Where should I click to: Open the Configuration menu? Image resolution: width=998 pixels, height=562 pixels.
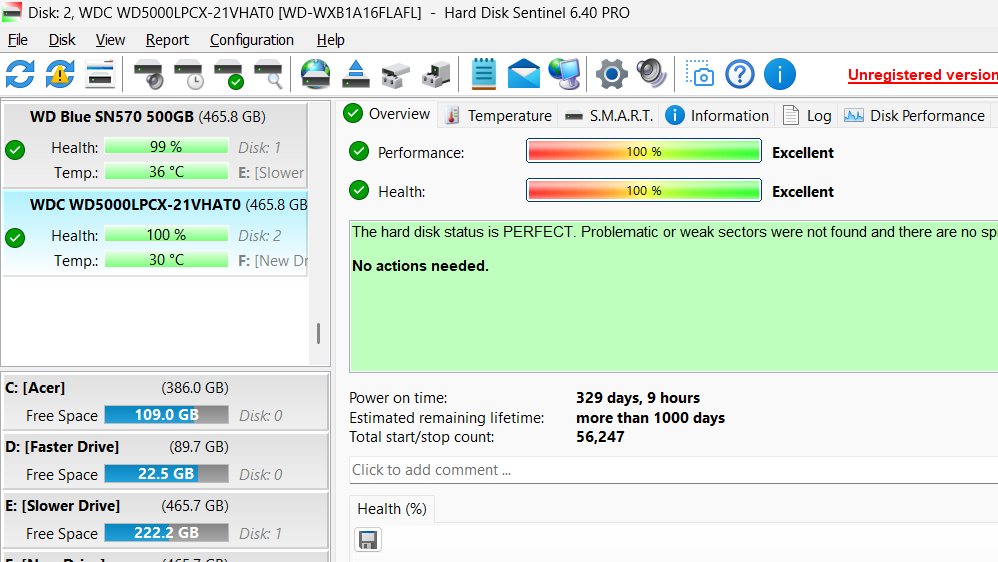[252, 40]
